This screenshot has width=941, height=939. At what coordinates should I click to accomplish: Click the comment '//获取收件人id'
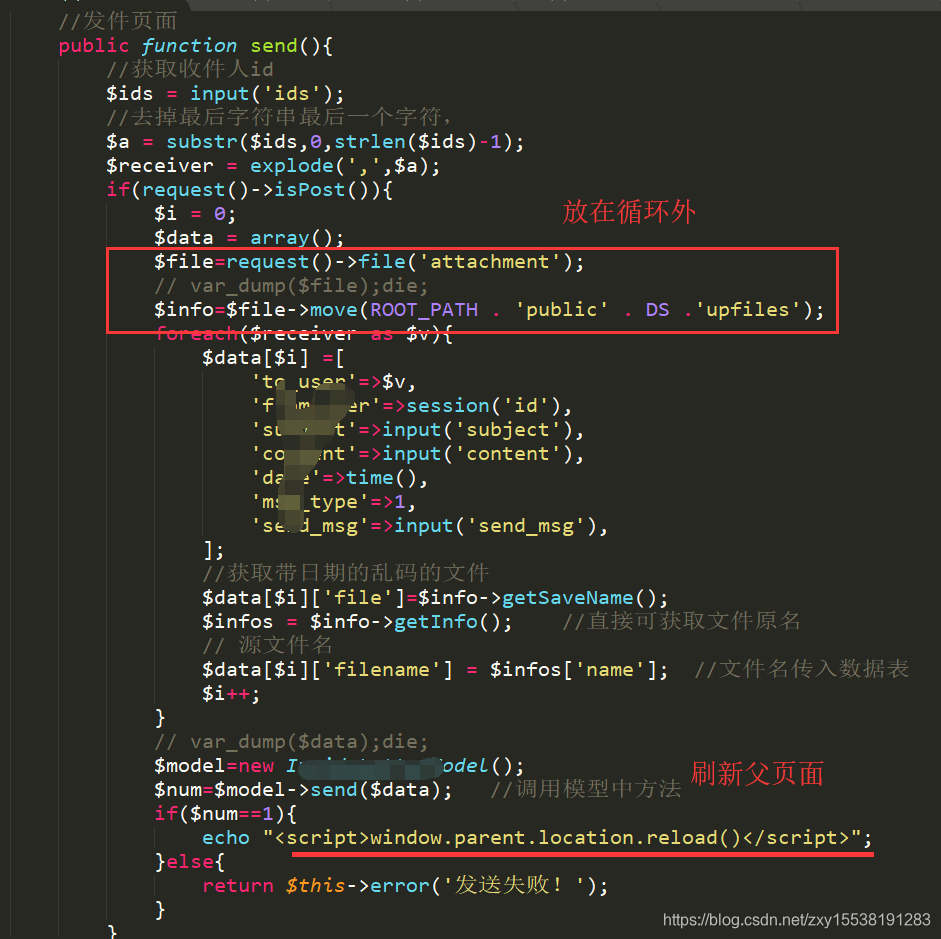(190, 70)
